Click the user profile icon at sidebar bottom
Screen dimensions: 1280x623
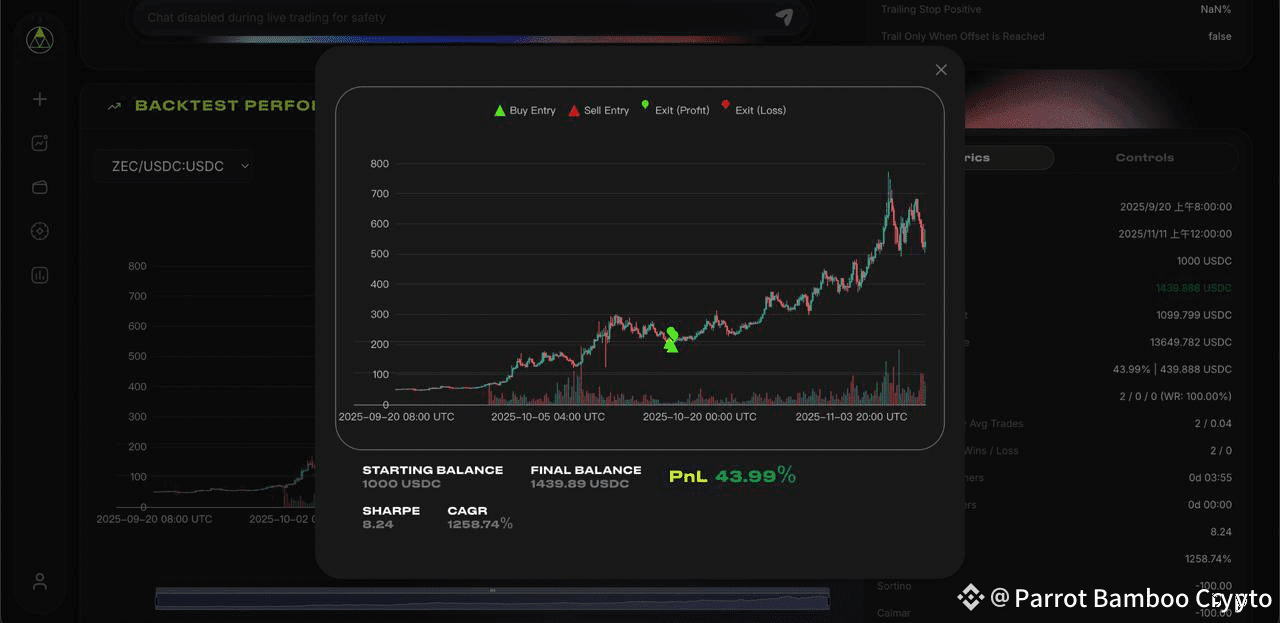(x=39, y=581)
